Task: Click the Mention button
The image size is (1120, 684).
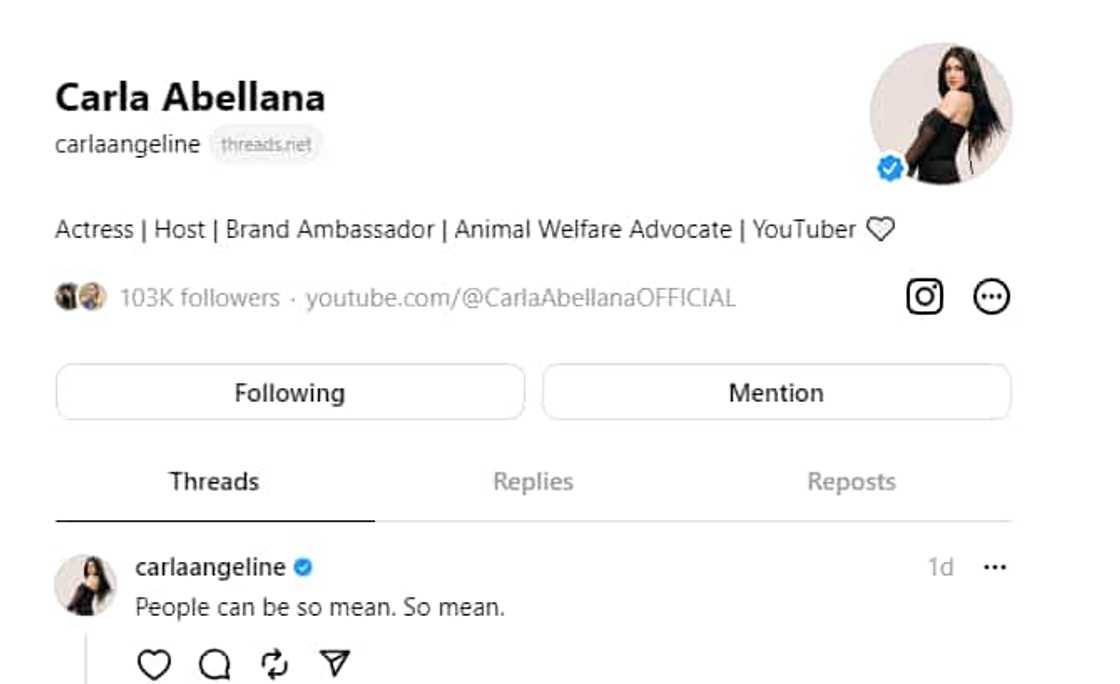Action: [x=776, y=392]
